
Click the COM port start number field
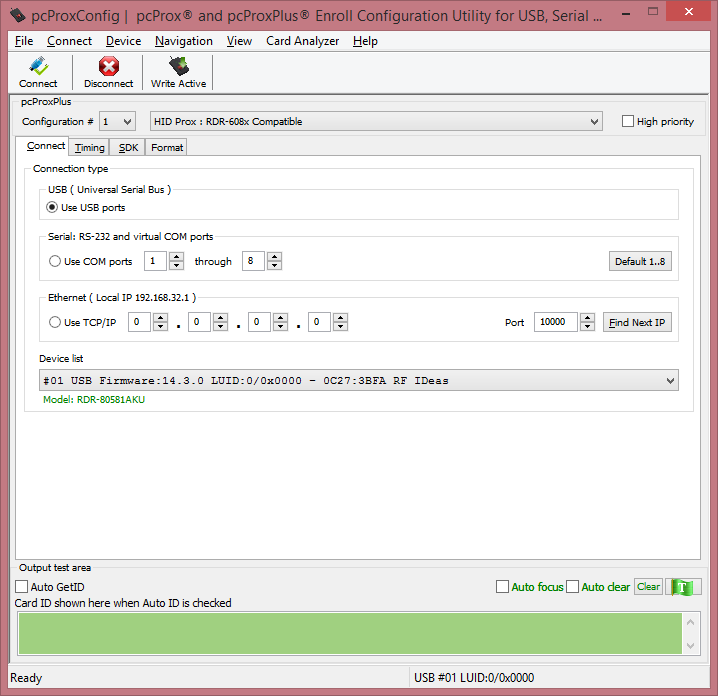[155, 261]
